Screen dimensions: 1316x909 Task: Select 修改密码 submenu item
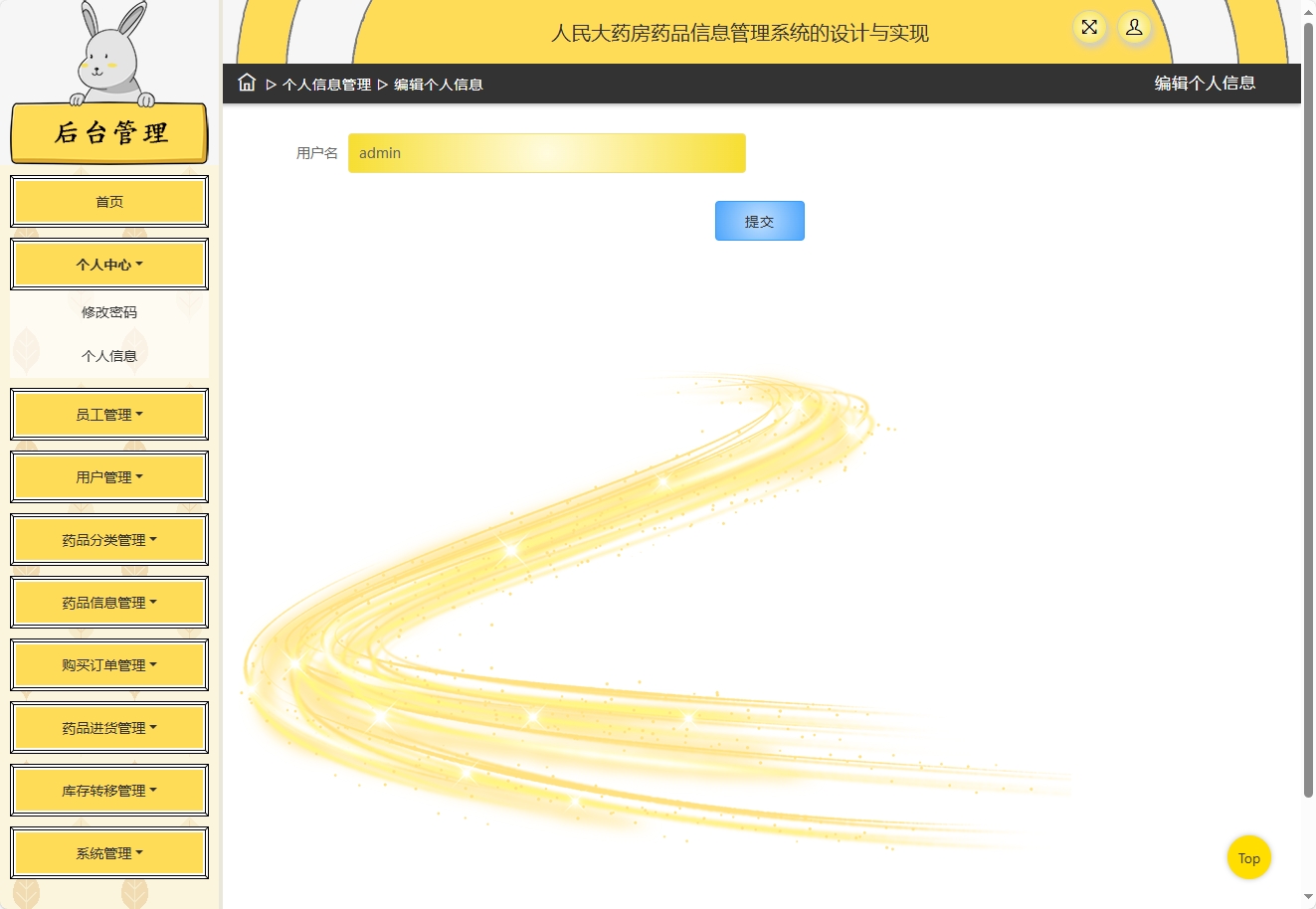tap(109, 312)
